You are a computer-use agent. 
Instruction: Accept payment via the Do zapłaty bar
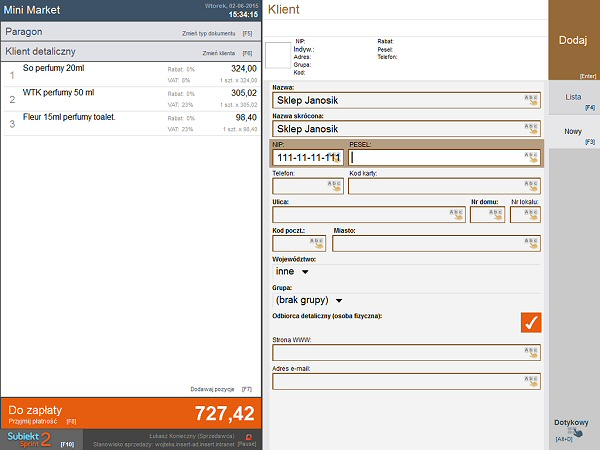pyautogui.click(x=130, y=414)
